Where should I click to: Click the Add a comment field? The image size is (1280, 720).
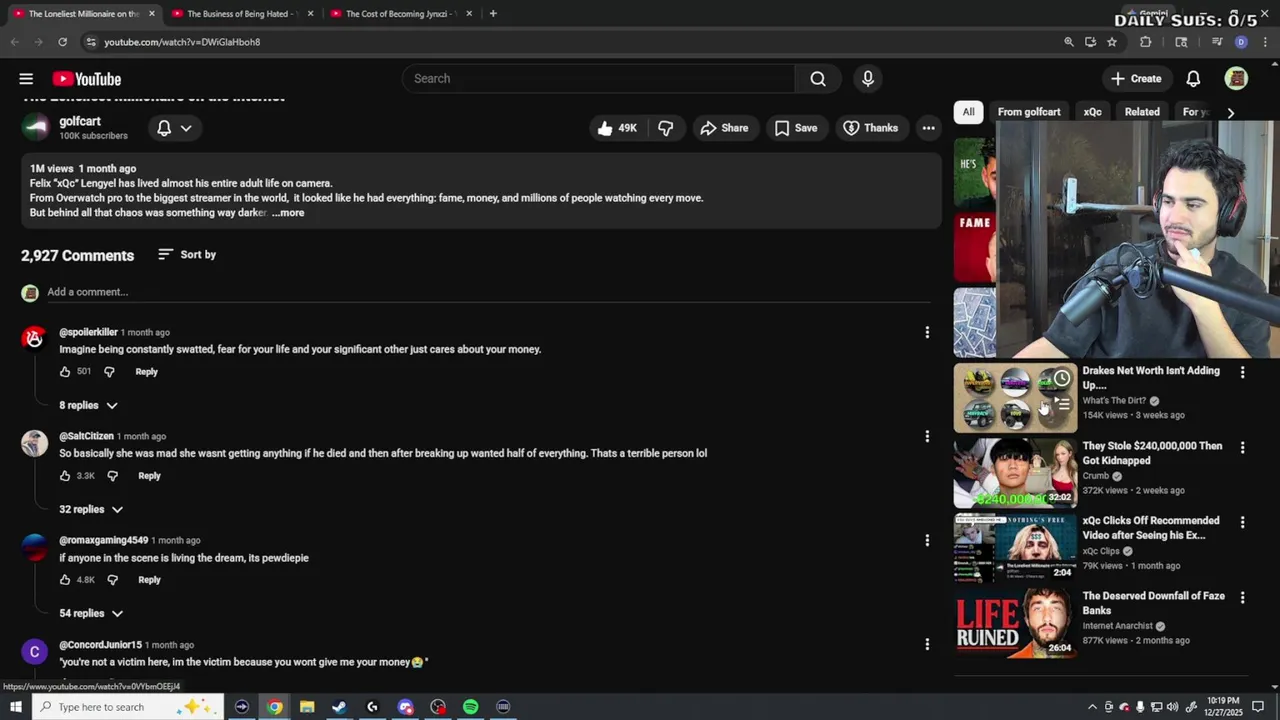point(488,292)
